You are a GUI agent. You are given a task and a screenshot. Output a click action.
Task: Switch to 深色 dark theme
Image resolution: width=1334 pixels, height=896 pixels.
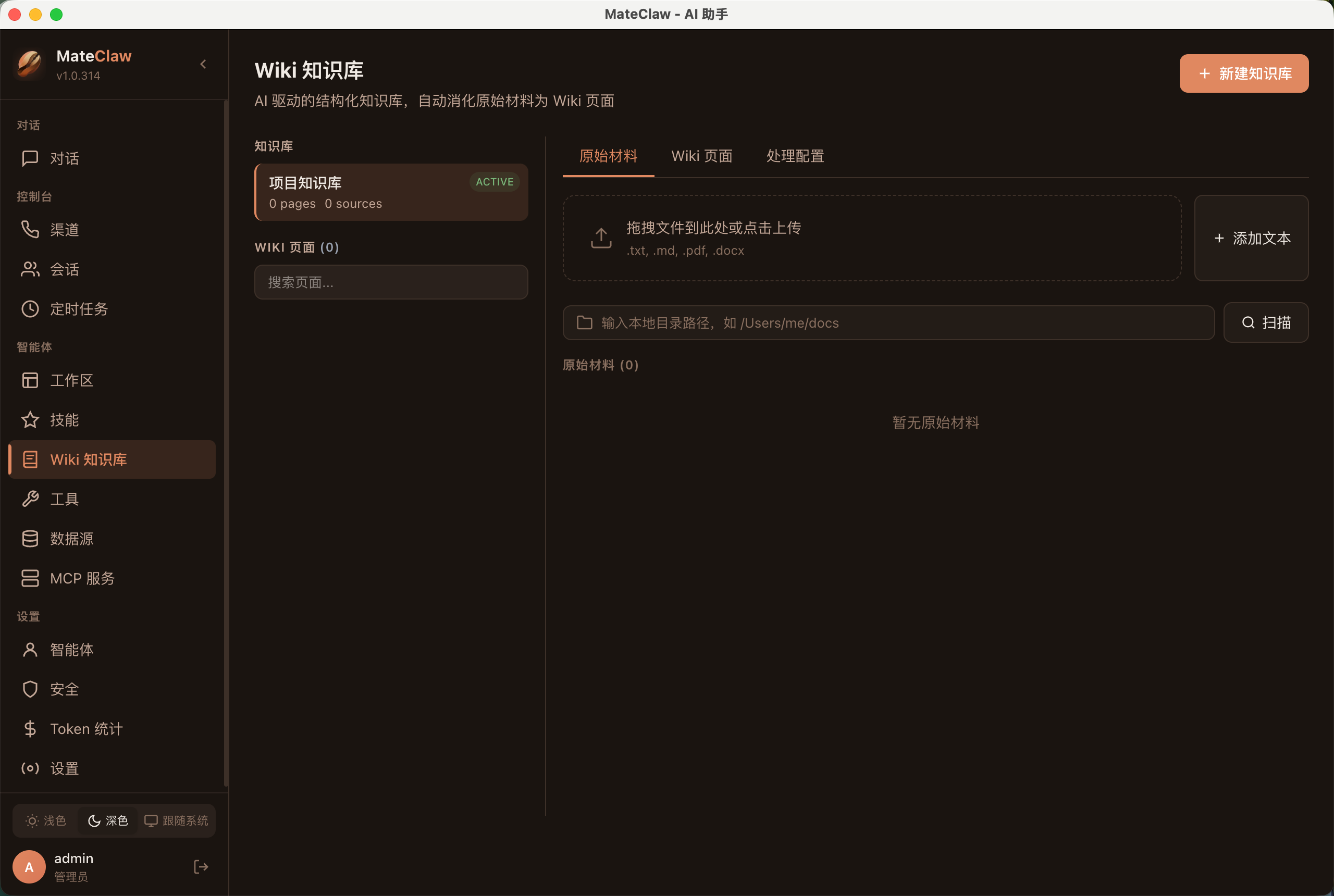pos(108,820)
